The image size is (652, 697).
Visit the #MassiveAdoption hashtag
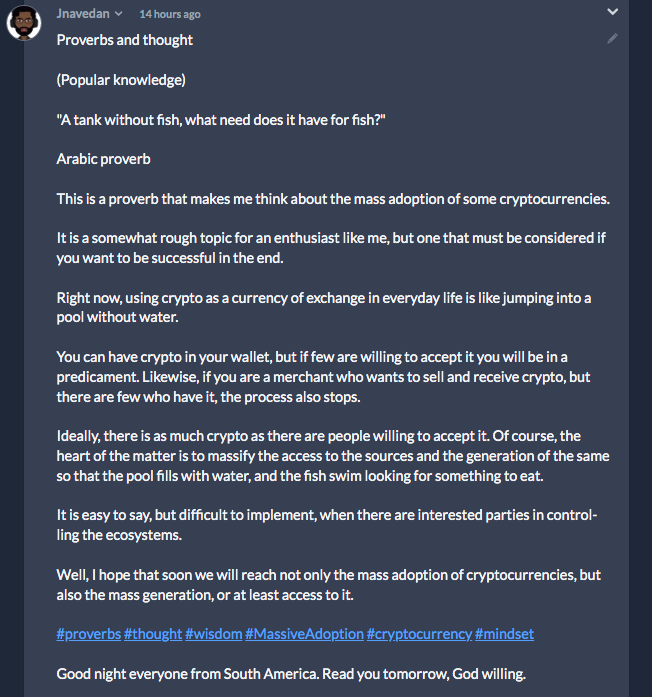pos(304,634)
